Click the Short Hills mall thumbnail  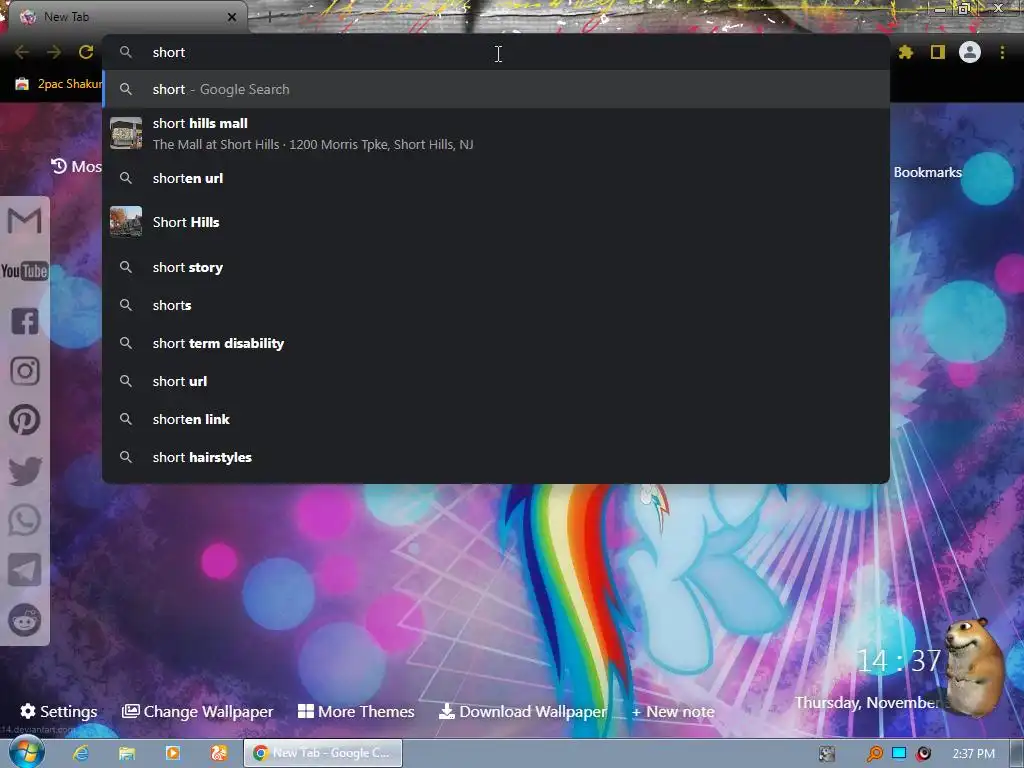(126, 133)
